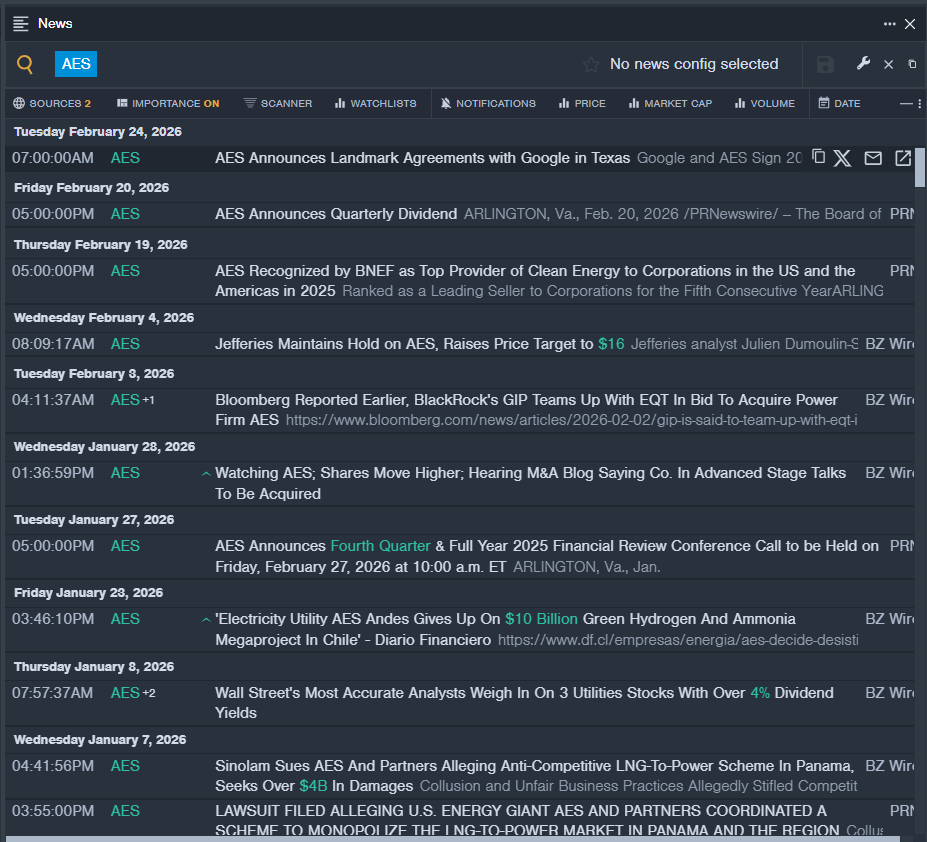927x842 pixels.
Task: Expand the Market Cap filter
Action: (x=670, y=103)
